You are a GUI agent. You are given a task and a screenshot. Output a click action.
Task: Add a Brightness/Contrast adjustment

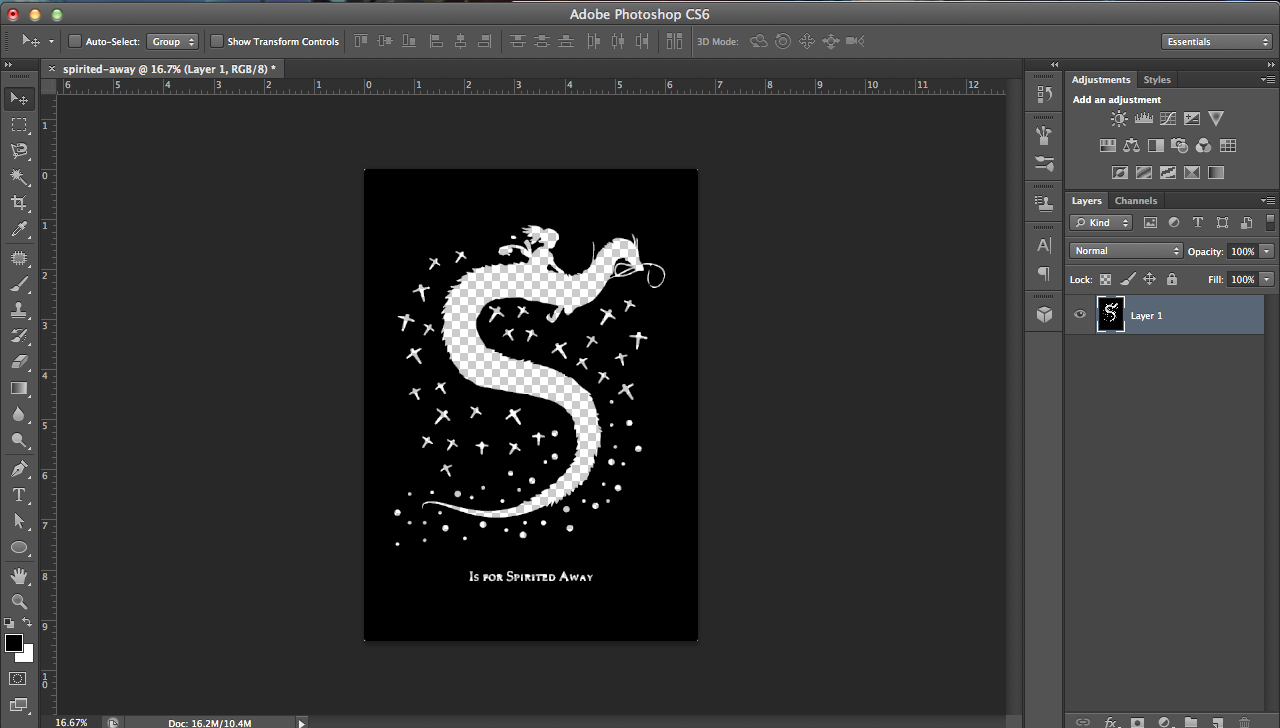click(1119, 119)
